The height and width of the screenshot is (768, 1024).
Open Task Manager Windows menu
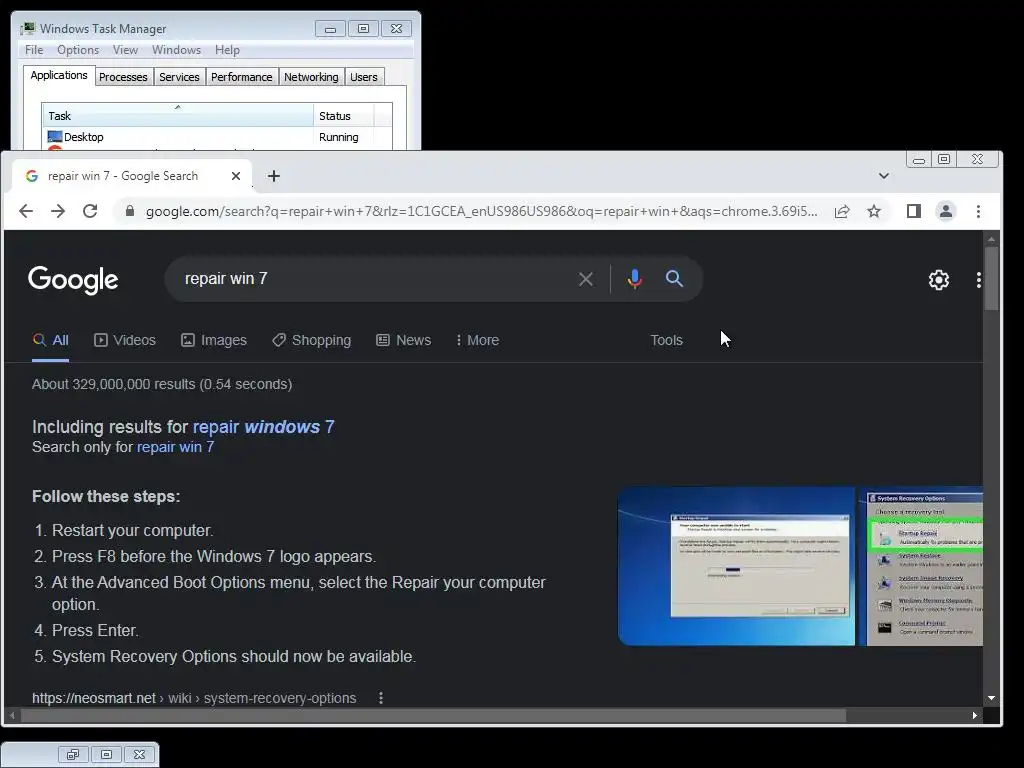pos(176,50)
